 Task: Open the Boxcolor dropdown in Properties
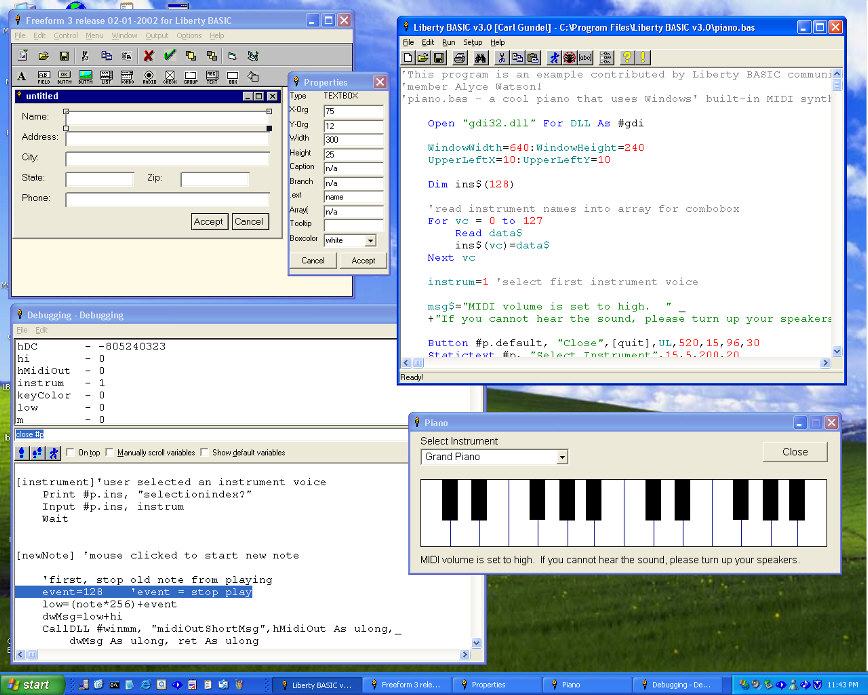pyautogui.click(x=370, y=240)
